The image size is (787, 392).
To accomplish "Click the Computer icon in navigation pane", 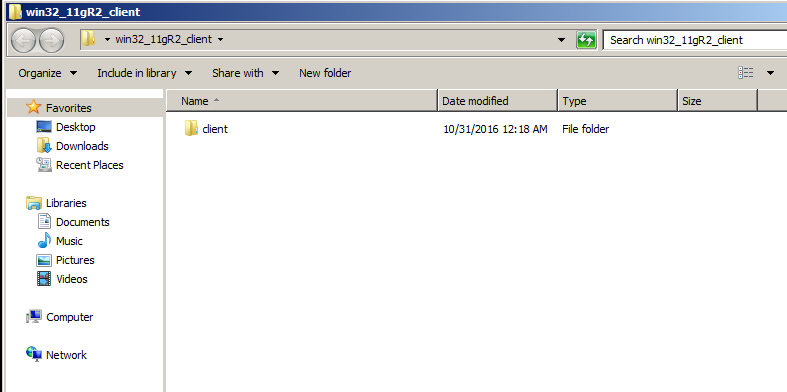I will 34,317.
